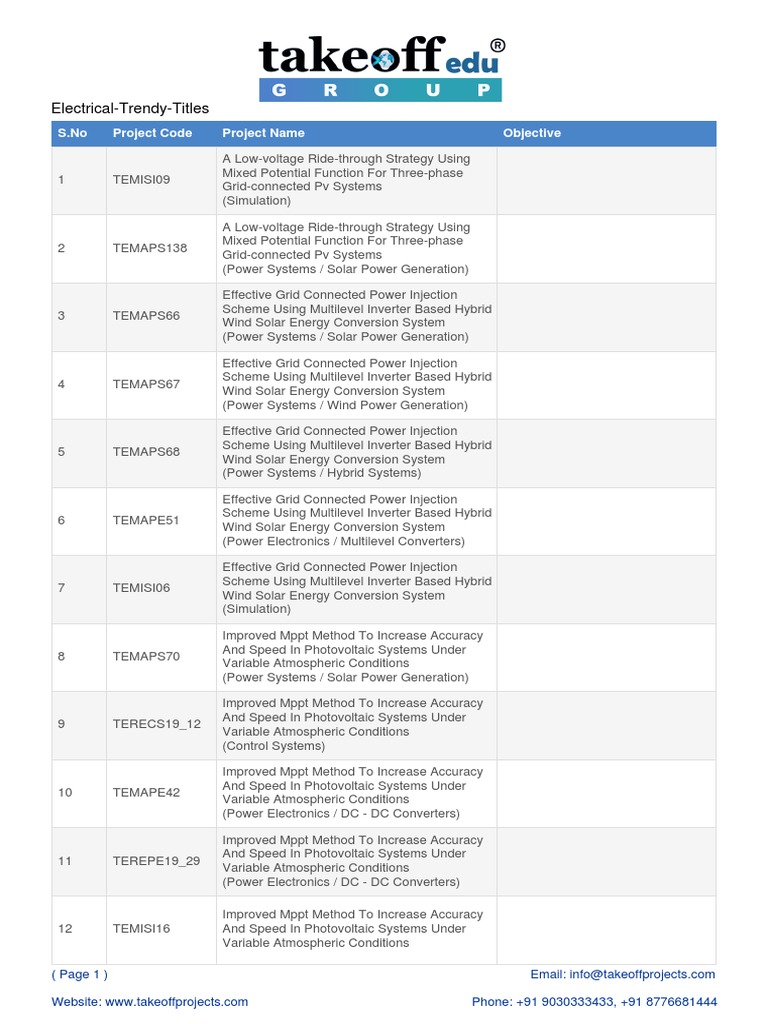
Task: Click the empty Objective cell in row 1
Action: (x=606, y=180)
